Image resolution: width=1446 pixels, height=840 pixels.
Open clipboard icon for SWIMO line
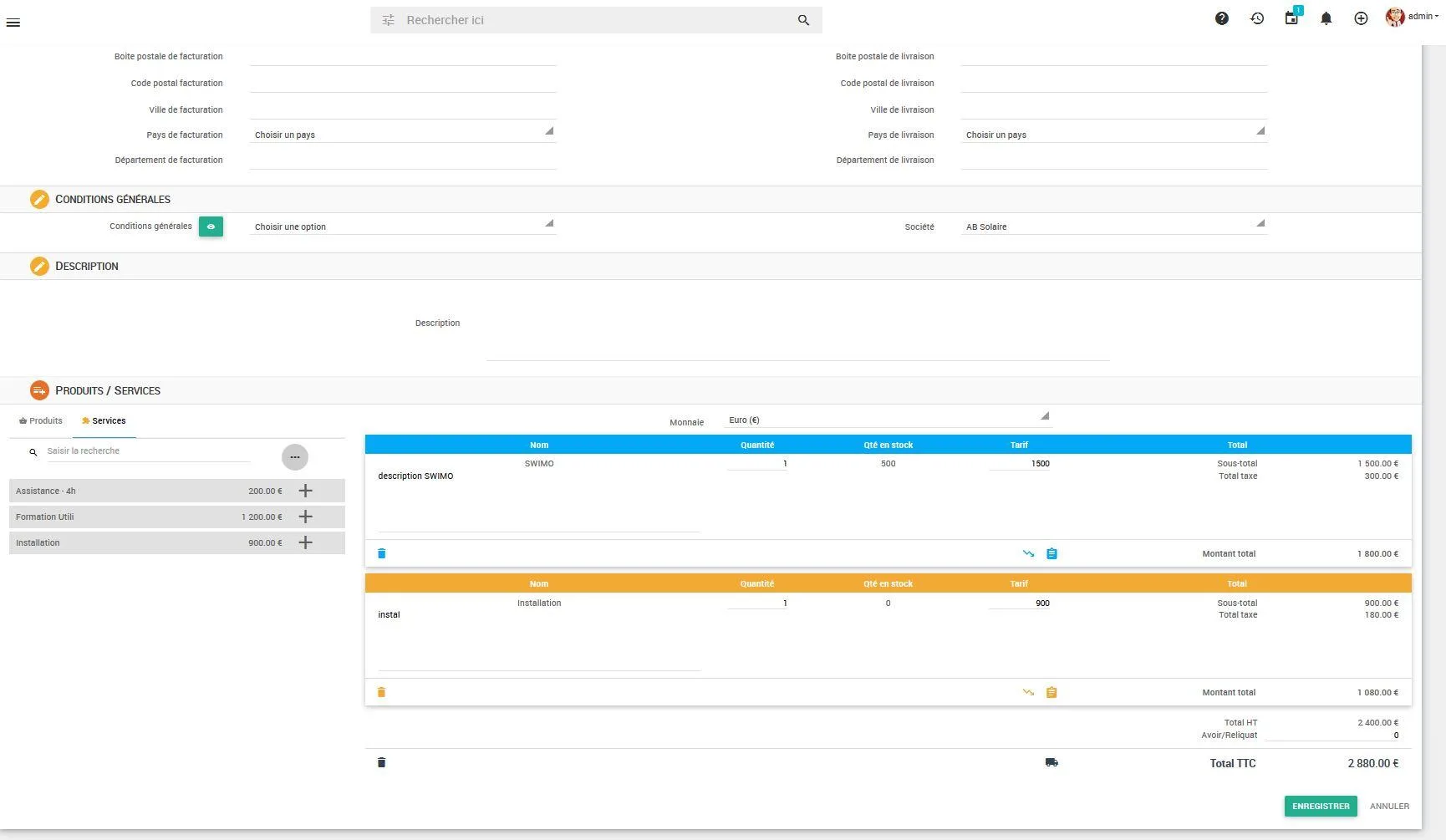[1051, 553]
